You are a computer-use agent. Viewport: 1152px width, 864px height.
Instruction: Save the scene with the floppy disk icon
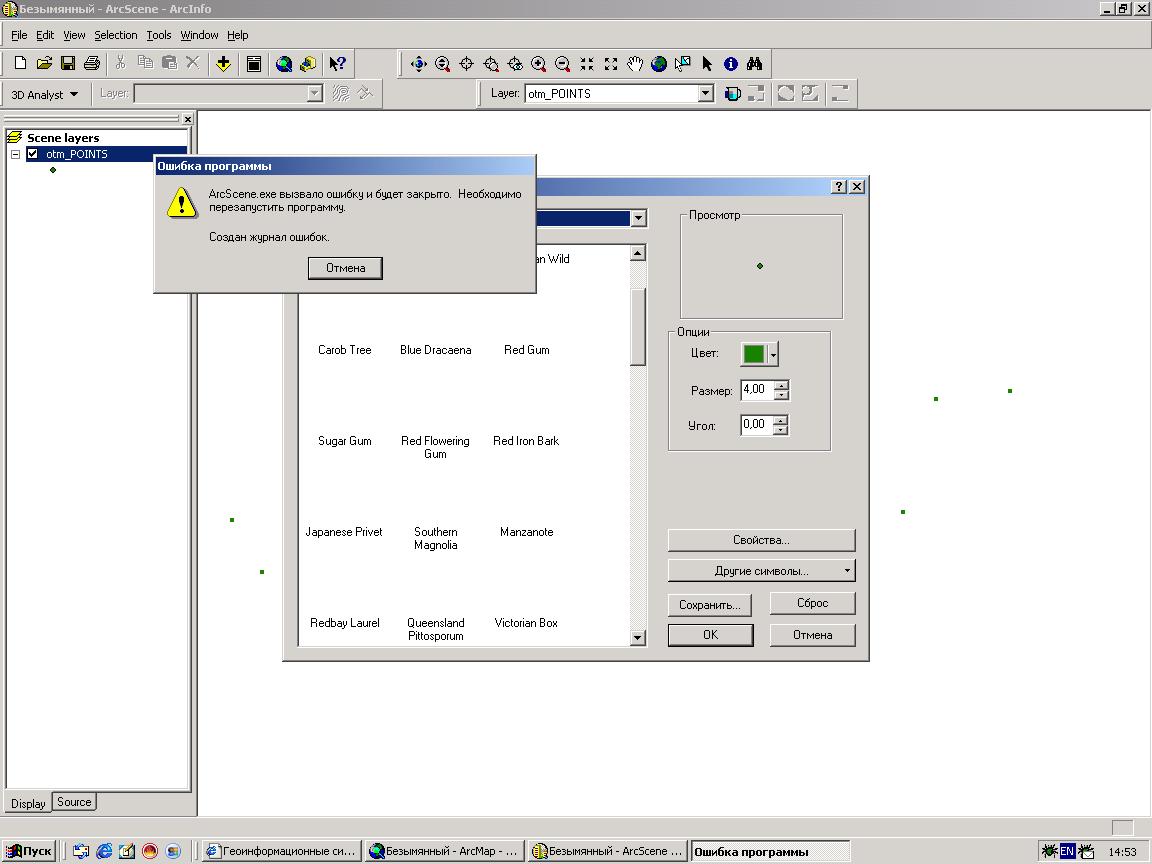tap(68, 64)
